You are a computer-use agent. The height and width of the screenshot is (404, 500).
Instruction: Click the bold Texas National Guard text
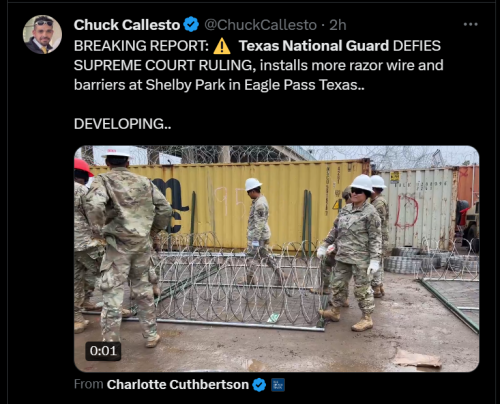click(x=314, y=46)
